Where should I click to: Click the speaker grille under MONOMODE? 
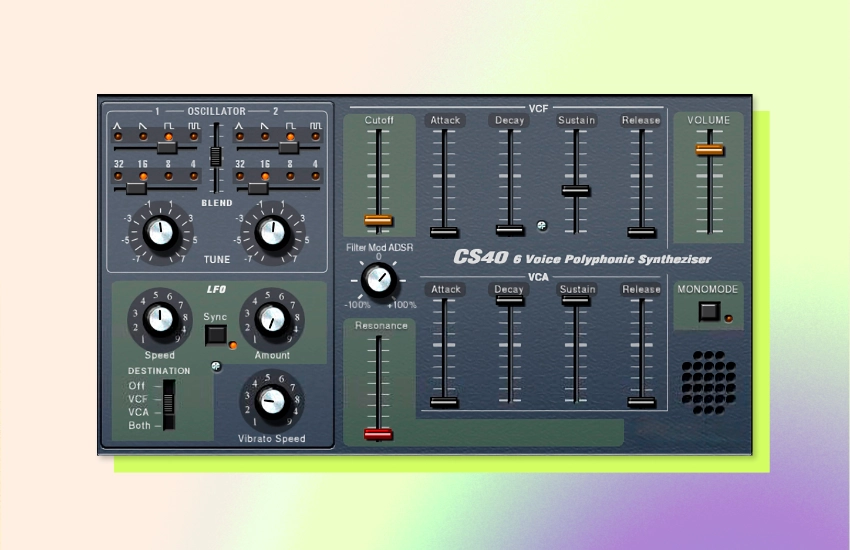709,383
